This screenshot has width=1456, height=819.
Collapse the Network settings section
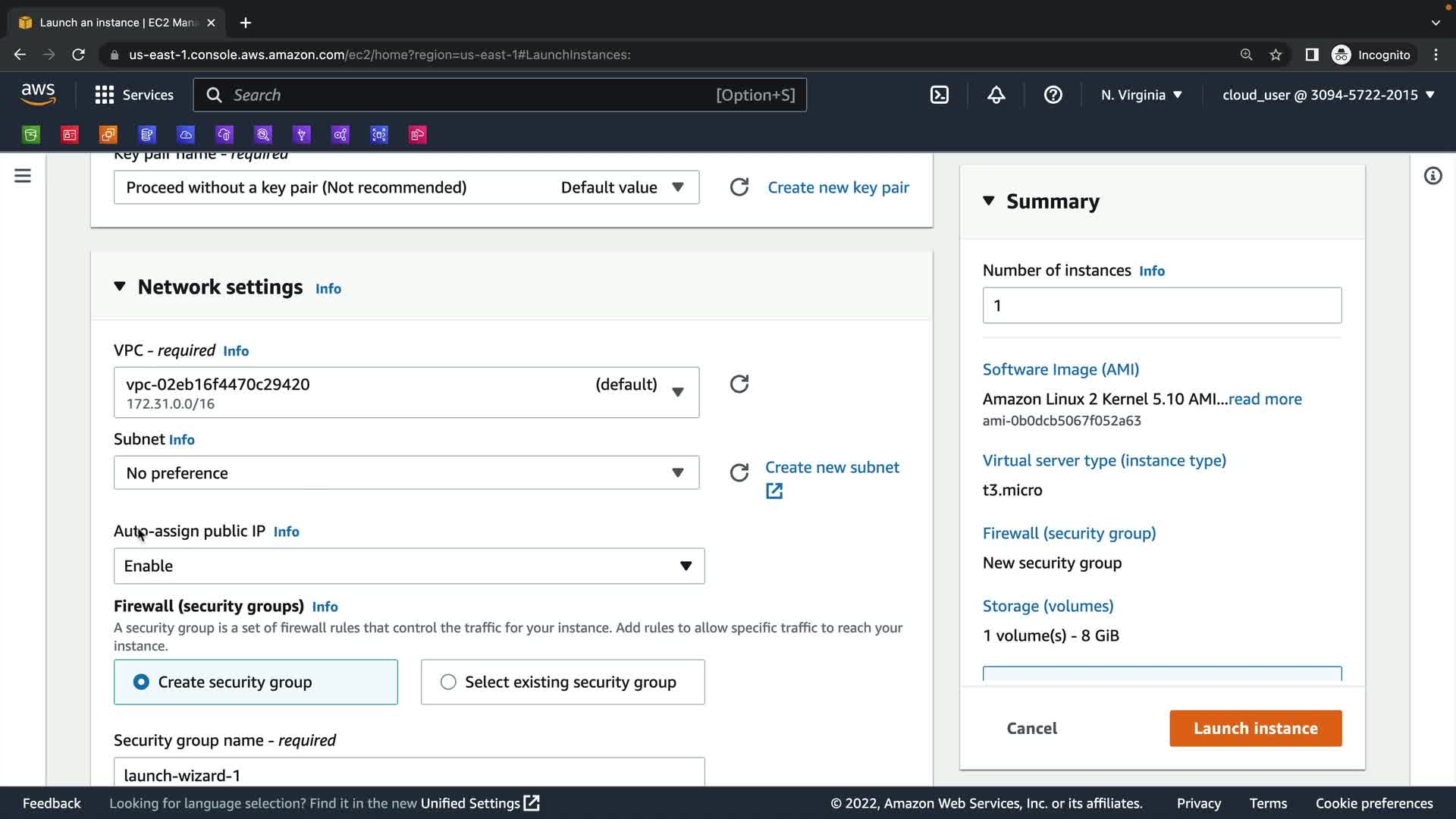[x=120, y=287]
